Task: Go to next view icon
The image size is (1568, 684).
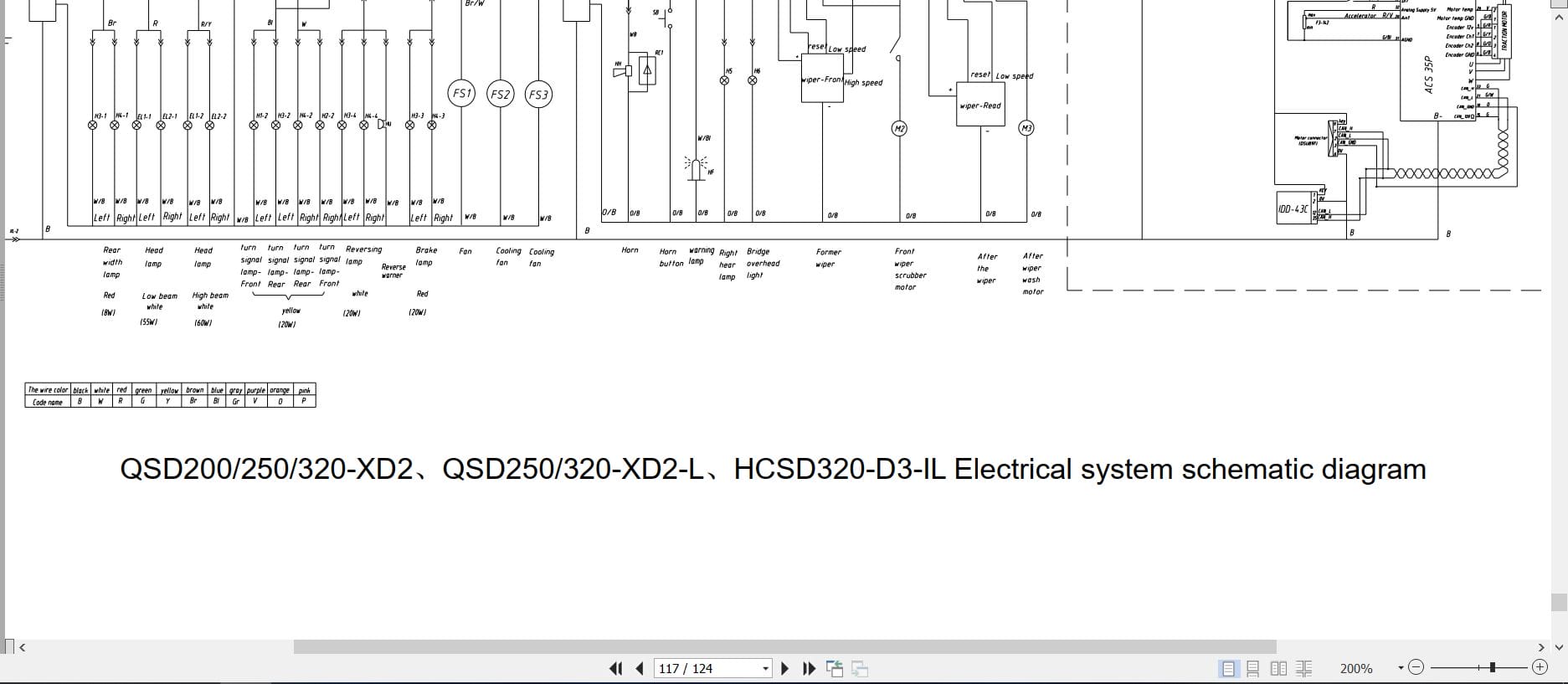Action: coord(860,668)
